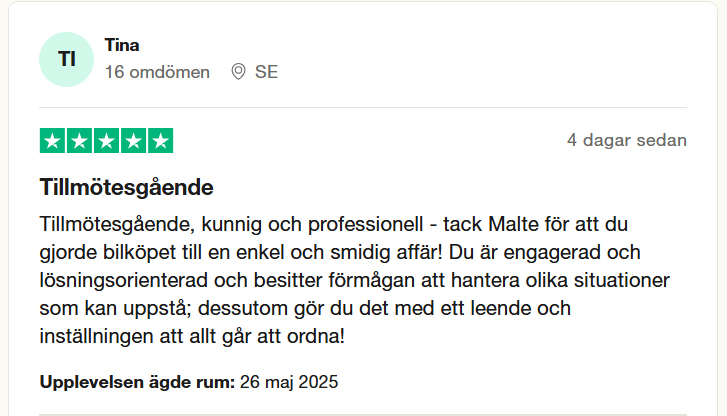Open reviewer Tina's profile name
This screenshot has width=727, height=416.
tap(122, 45)
